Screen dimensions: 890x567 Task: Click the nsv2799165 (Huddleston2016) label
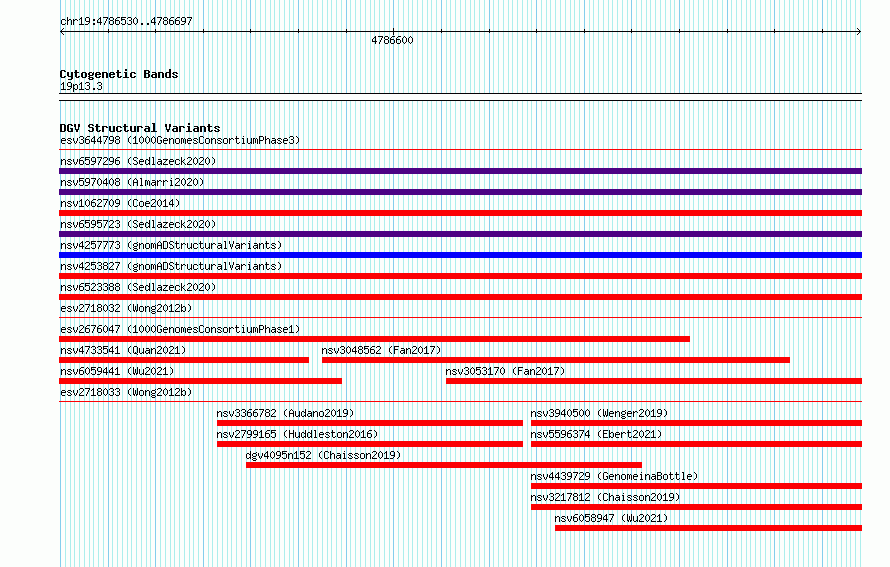[297, 434]
